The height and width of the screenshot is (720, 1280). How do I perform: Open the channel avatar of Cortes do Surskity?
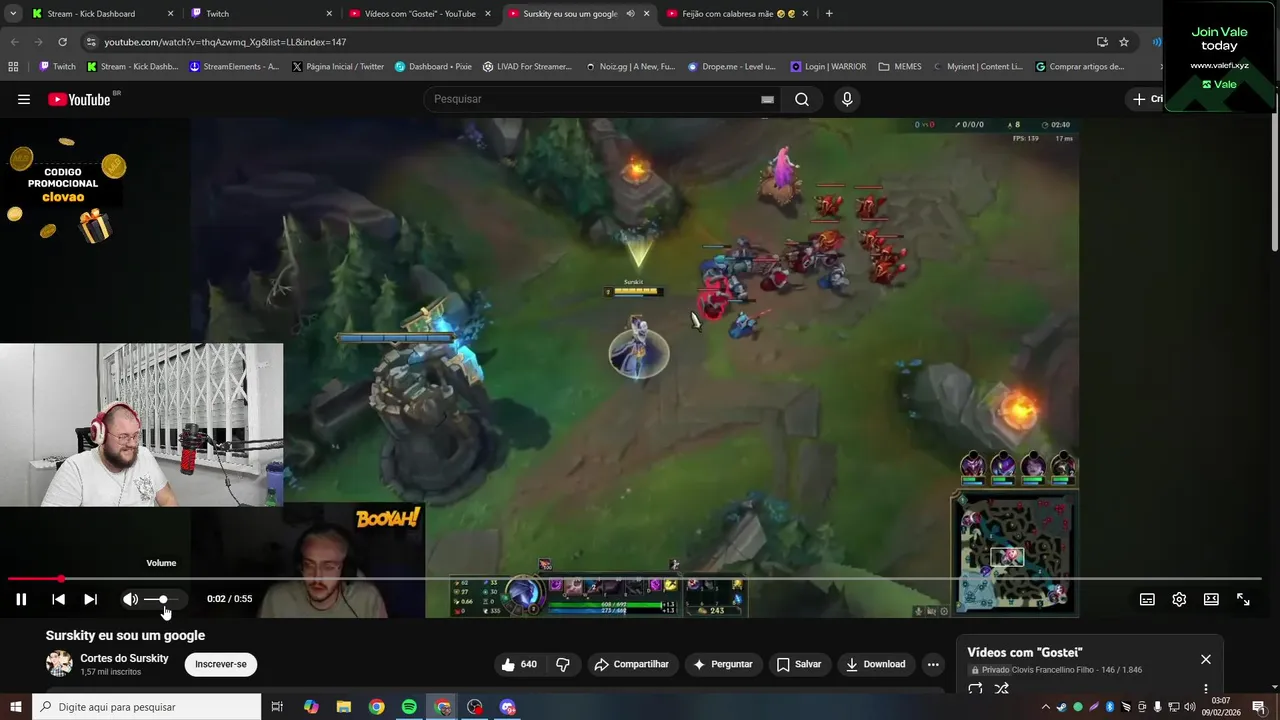pyautogui.click(x=59, y=664)
